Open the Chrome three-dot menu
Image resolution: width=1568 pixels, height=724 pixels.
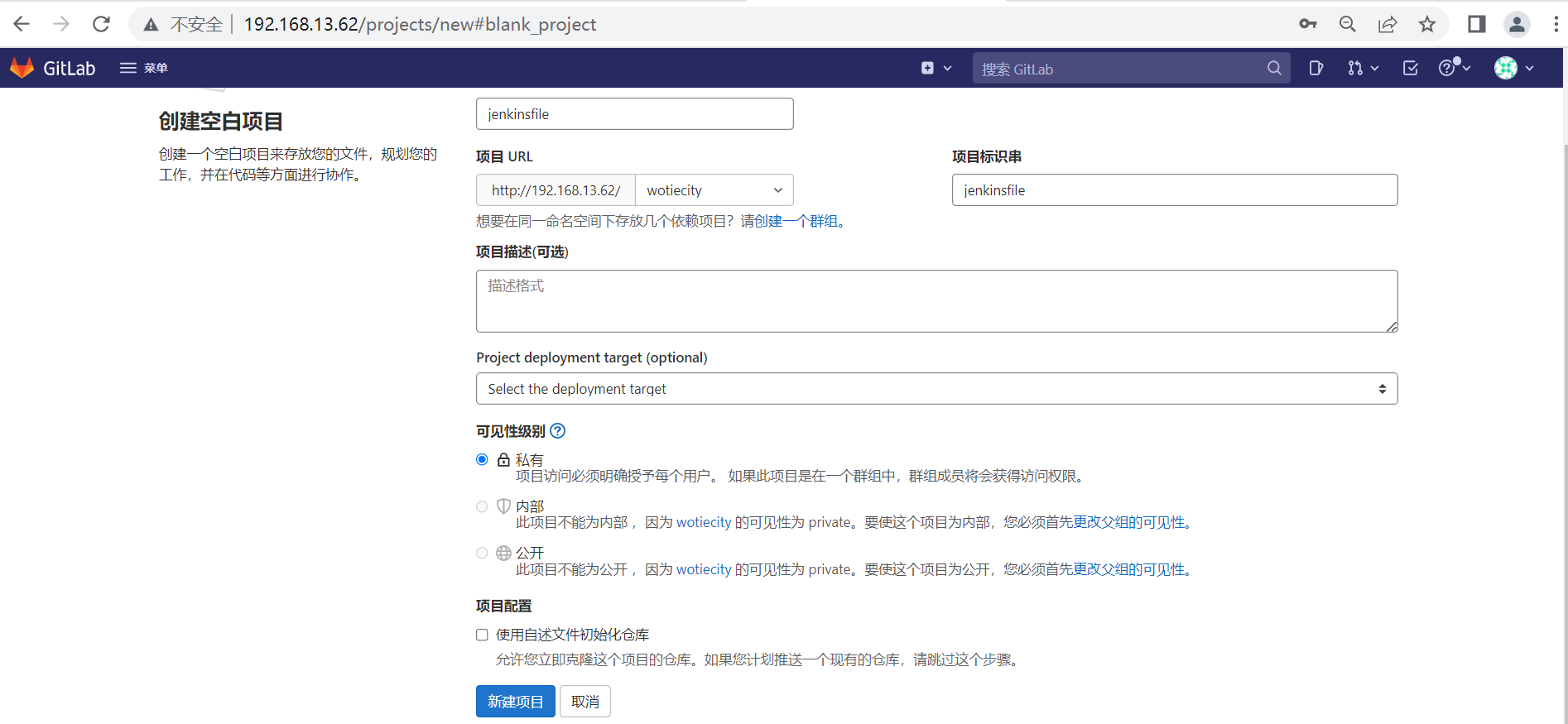[x=1556, y=24]
